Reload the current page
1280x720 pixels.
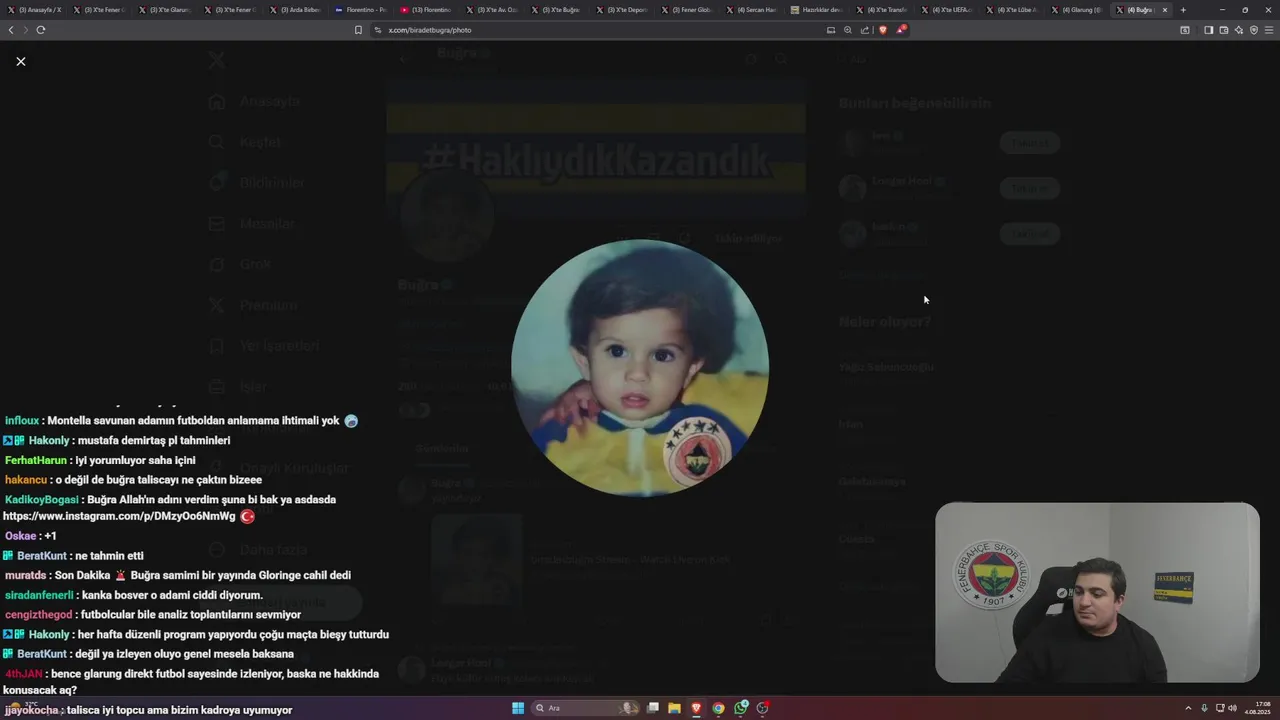coord(41,30)
